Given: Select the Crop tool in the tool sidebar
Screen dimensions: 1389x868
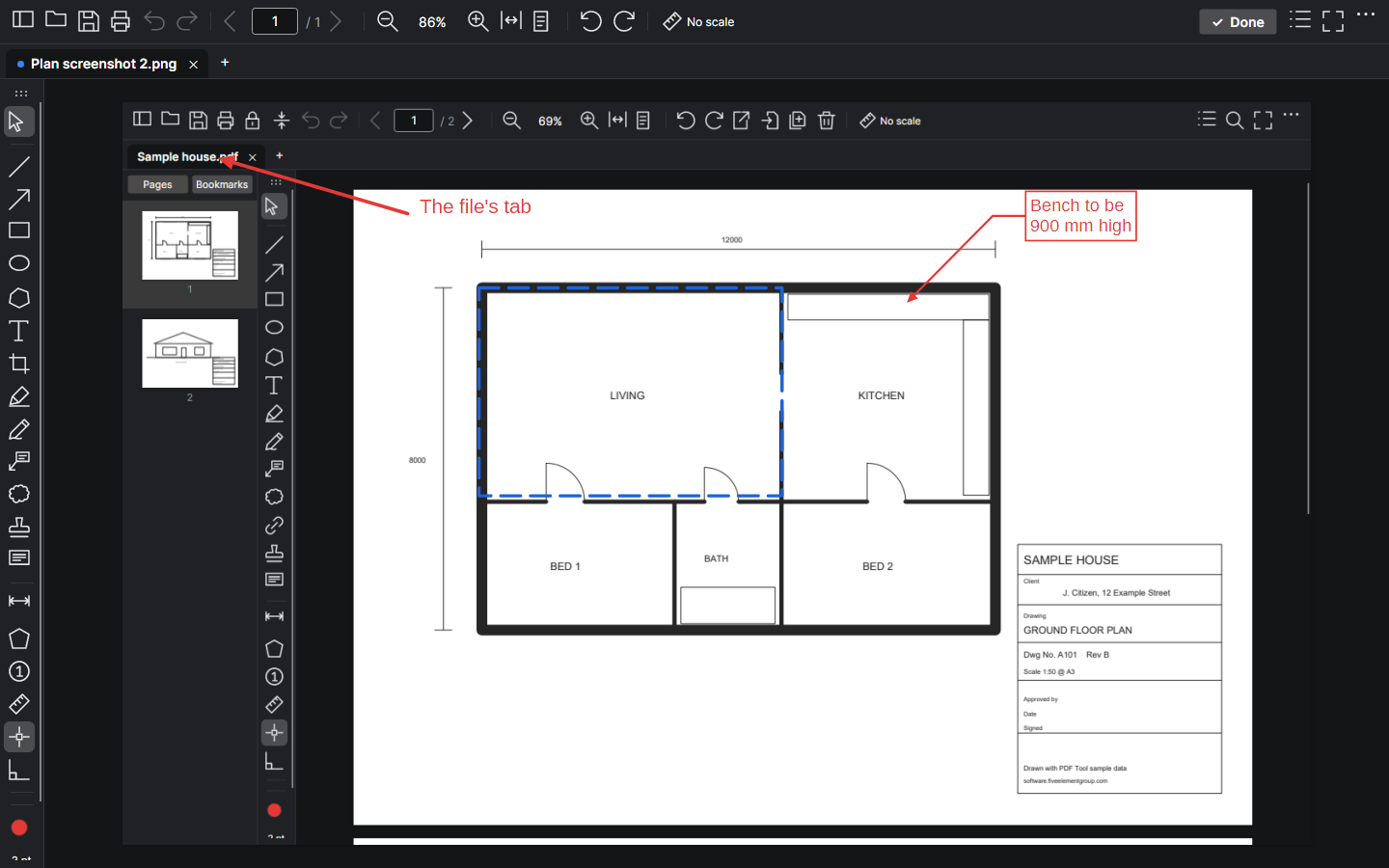Looking at the screenshot, I should 19,364.
